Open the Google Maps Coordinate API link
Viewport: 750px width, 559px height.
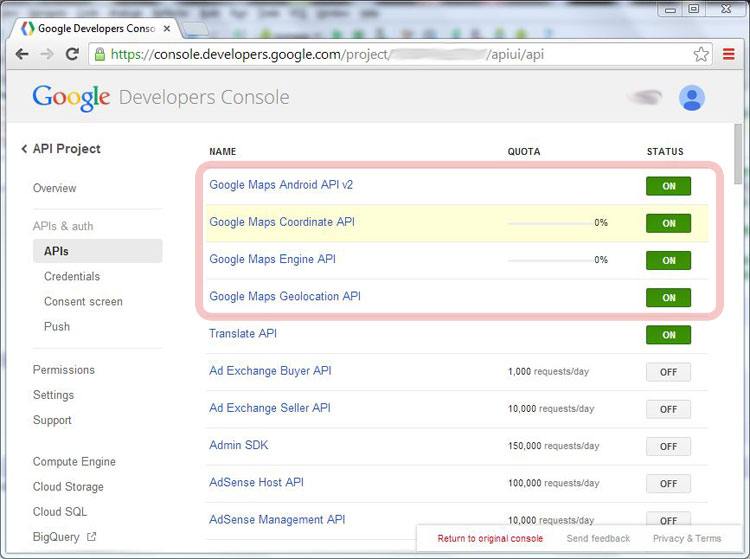click(x=282, y=222)
